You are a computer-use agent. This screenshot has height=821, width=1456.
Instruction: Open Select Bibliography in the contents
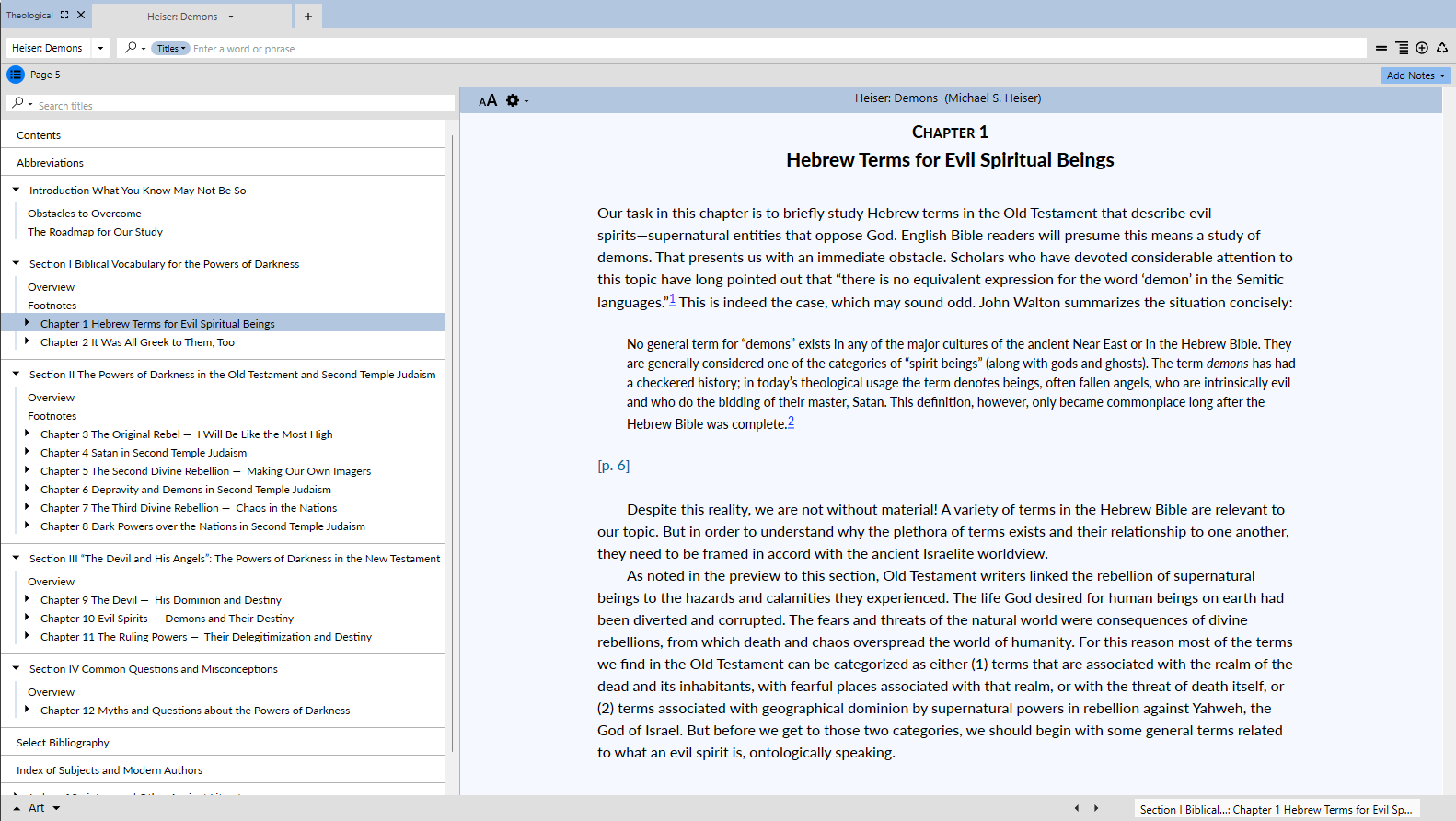tap(63, 743)
